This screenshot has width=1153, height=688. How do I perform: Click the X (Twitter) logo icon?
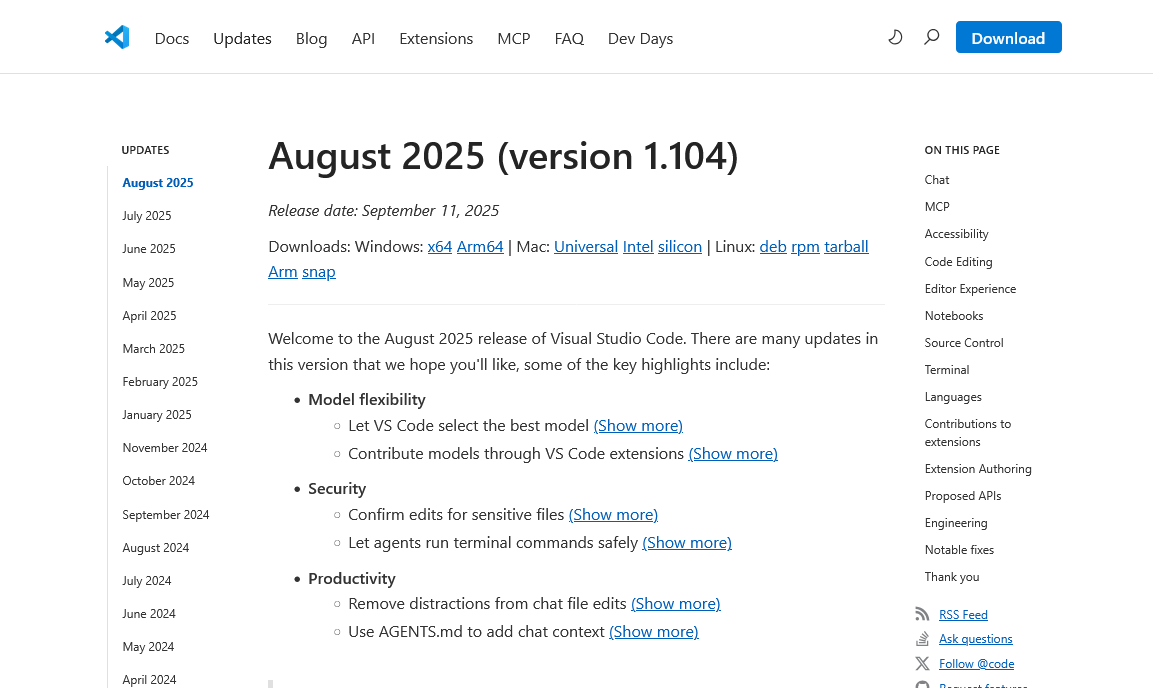tap(922, 664)
